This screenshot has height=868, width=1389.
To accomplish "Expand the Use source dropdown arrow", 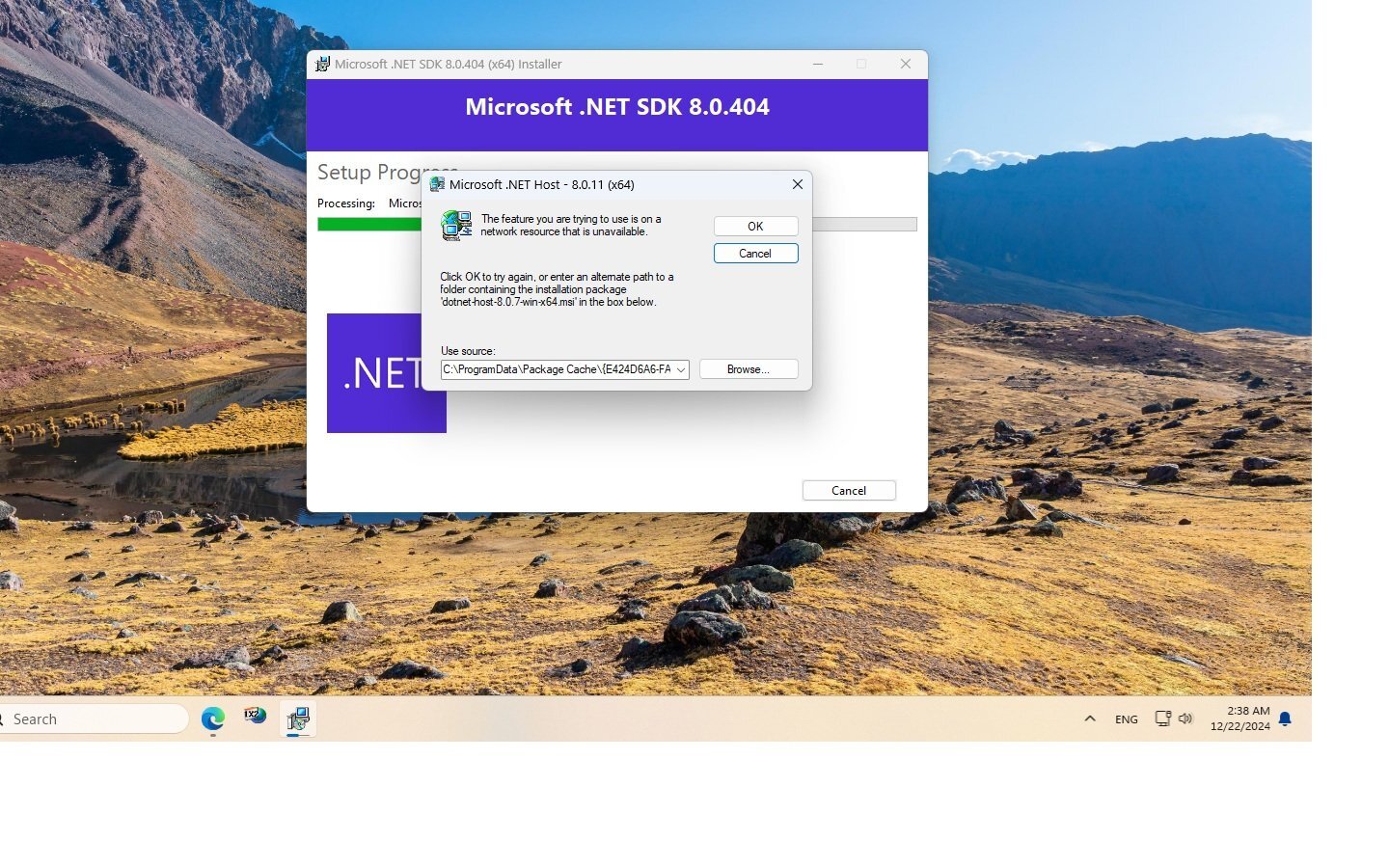I will click(681, 369).
